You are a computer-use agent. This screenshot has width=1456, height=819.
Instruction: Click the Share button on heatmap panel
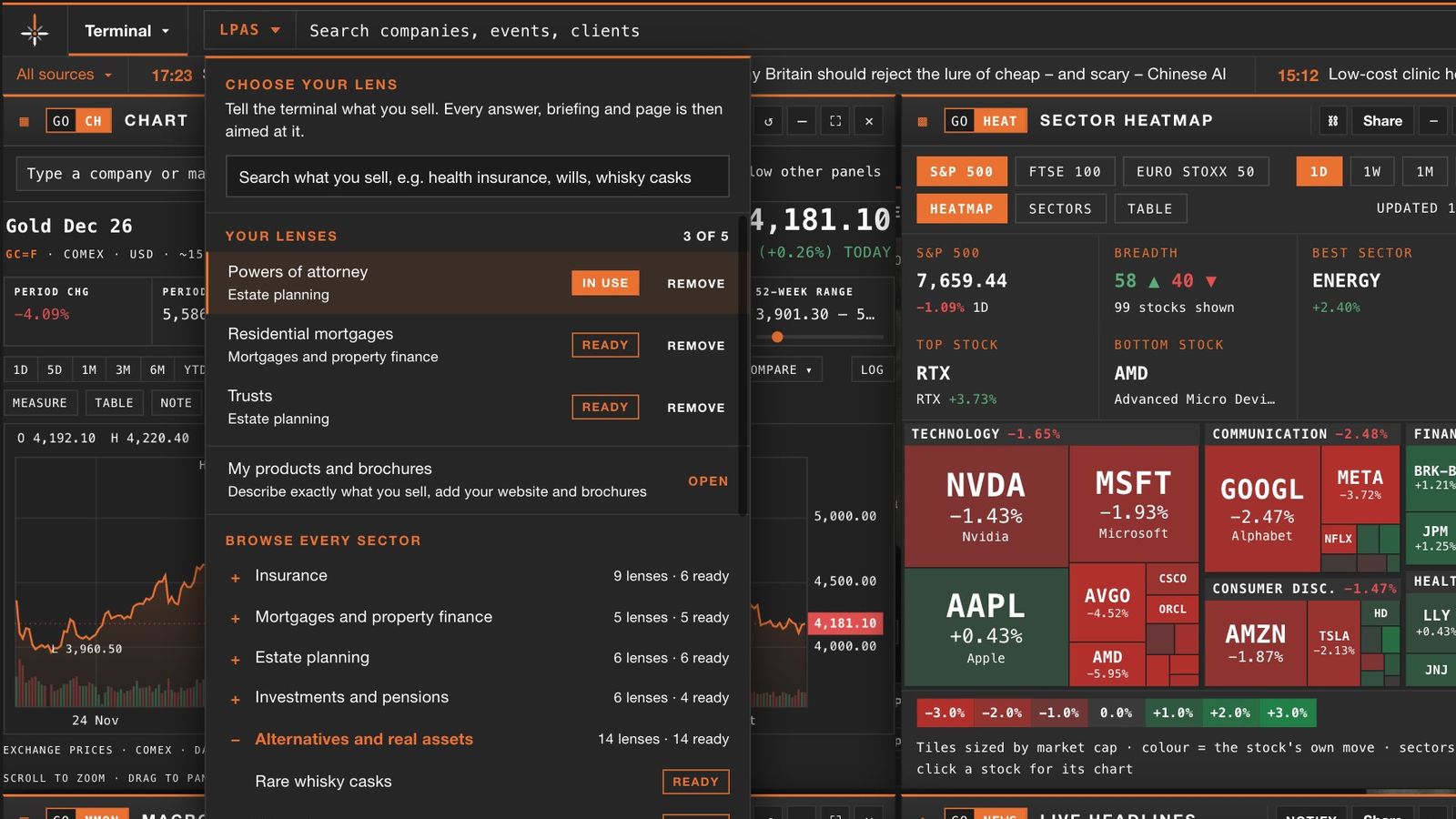pyautogui.click(x=1382, y=121)
